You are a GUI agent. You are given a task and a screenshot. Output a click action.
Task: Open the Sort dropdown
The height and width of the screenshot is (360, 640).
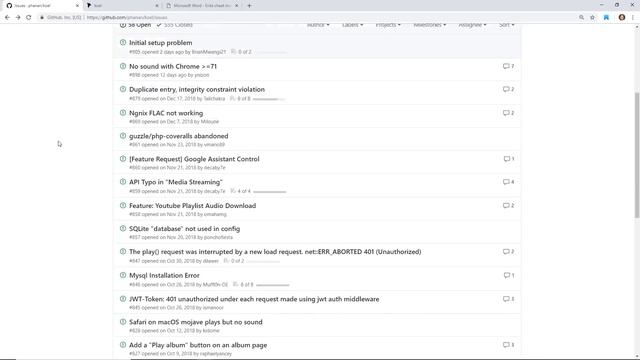pyautogui.click(x=507, y=25)
